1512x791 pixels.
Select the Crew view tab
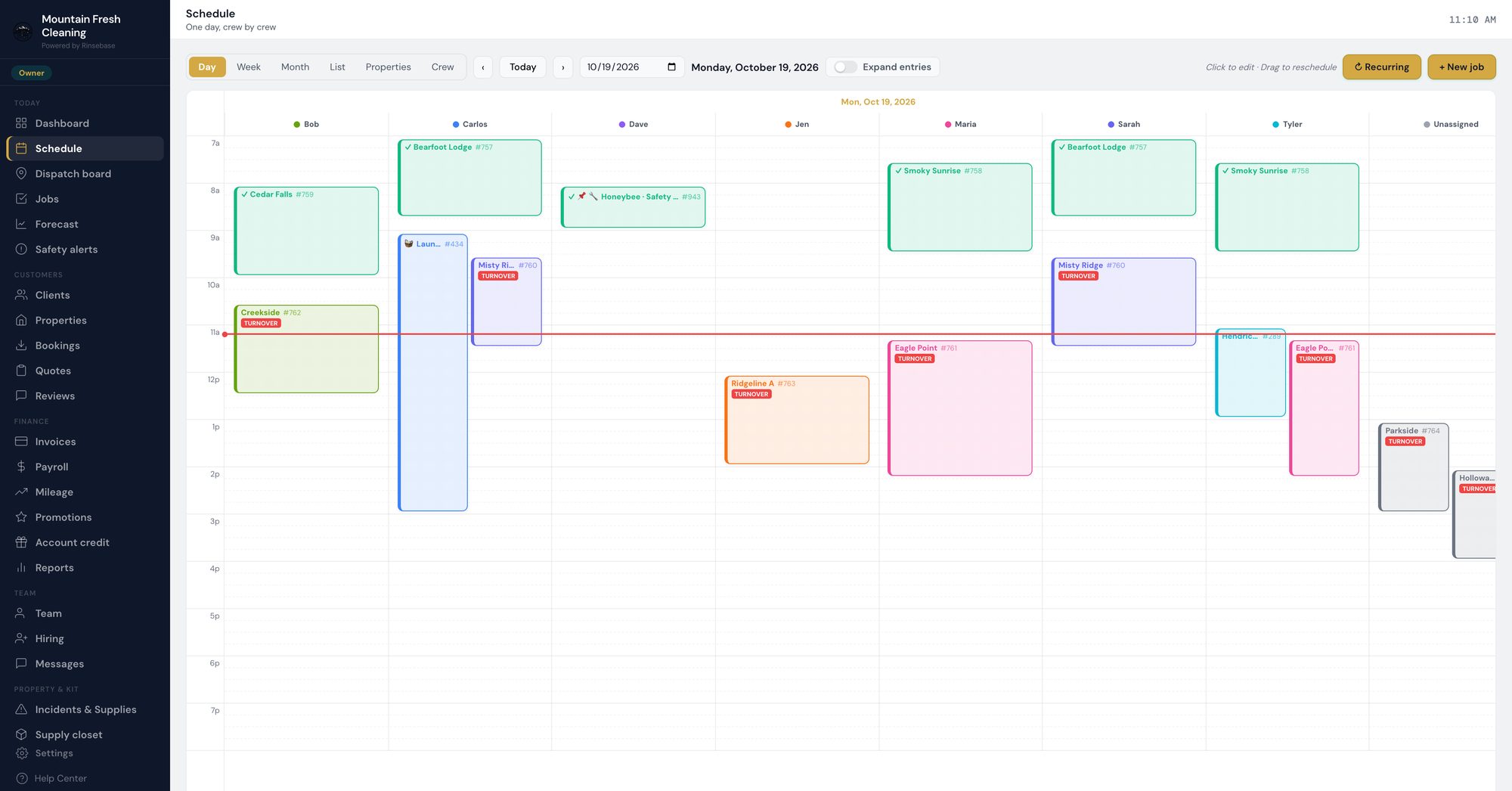tap(442, 67)
